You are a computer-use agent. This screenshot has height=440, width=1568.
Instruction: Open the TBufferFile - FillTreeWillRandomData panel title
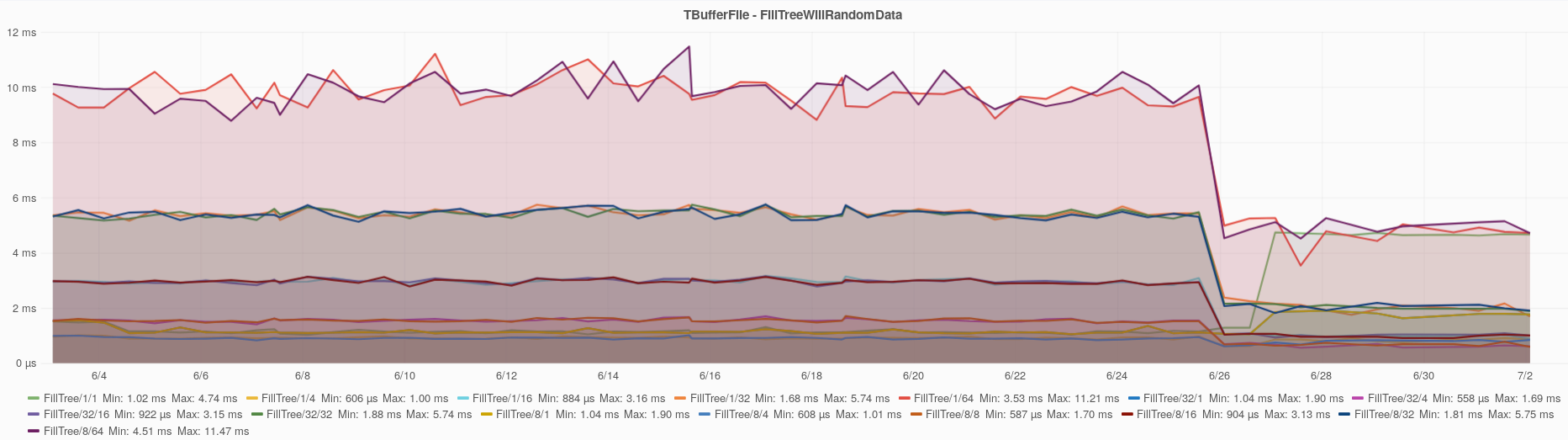pos(793,15)
